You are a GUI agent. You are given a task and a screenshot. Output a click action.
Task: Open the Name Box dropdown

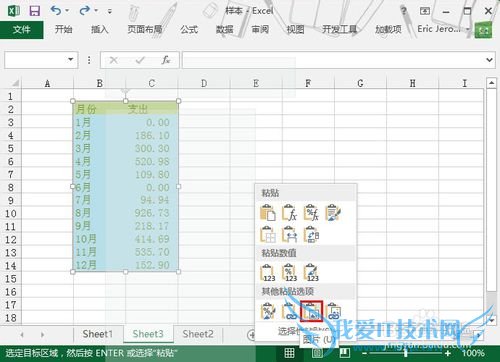pos(70,60)
